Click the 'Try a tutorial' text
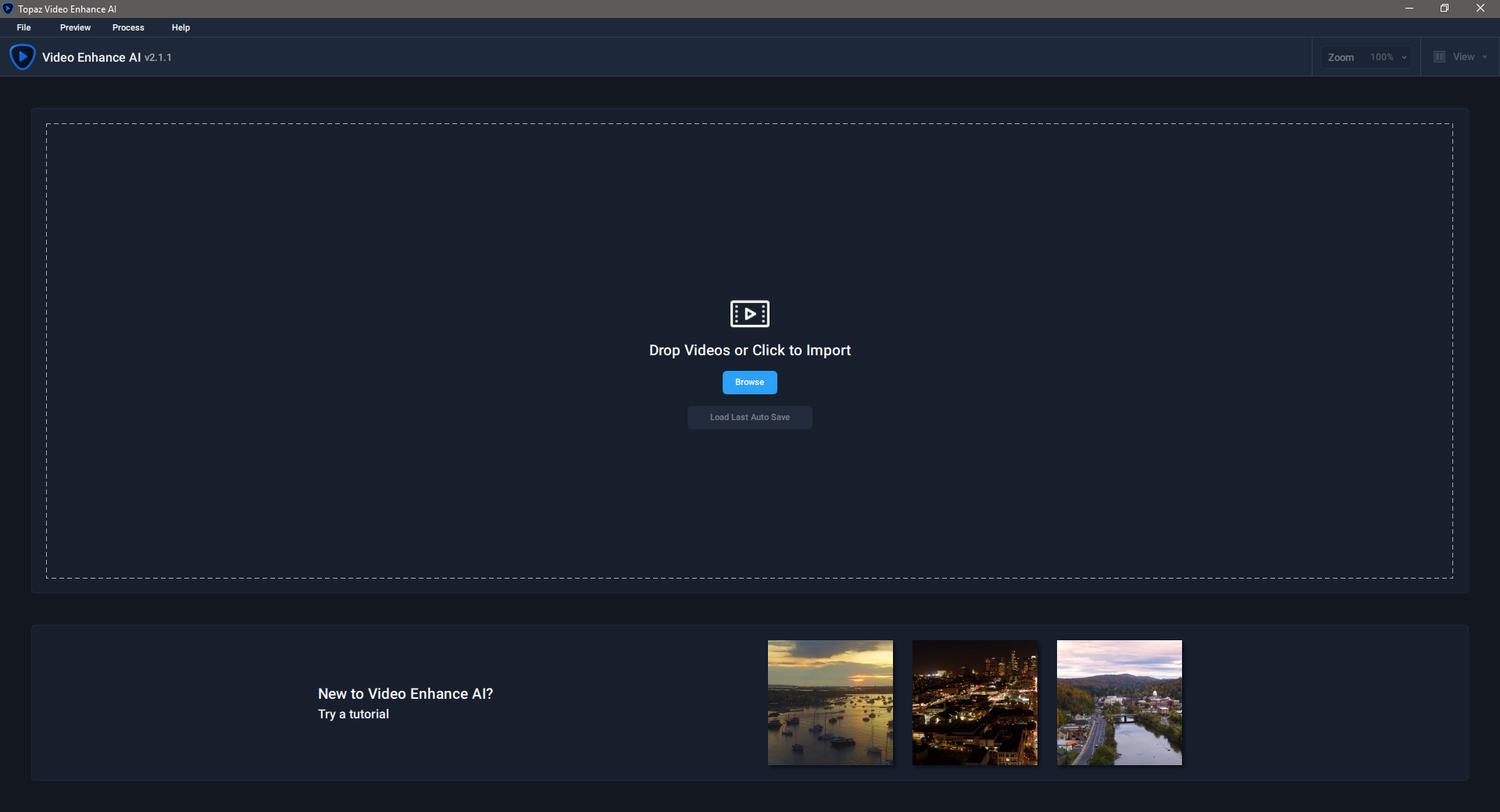The width and height of the screenshot is (1500, 812). pos(353,714)
